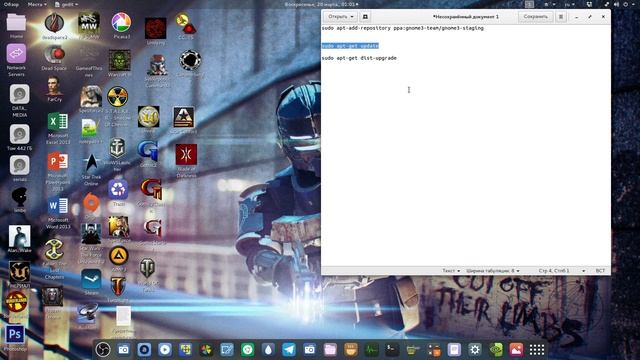Open the files folder icon in dock
640x360 pixels.
point(330,349)
